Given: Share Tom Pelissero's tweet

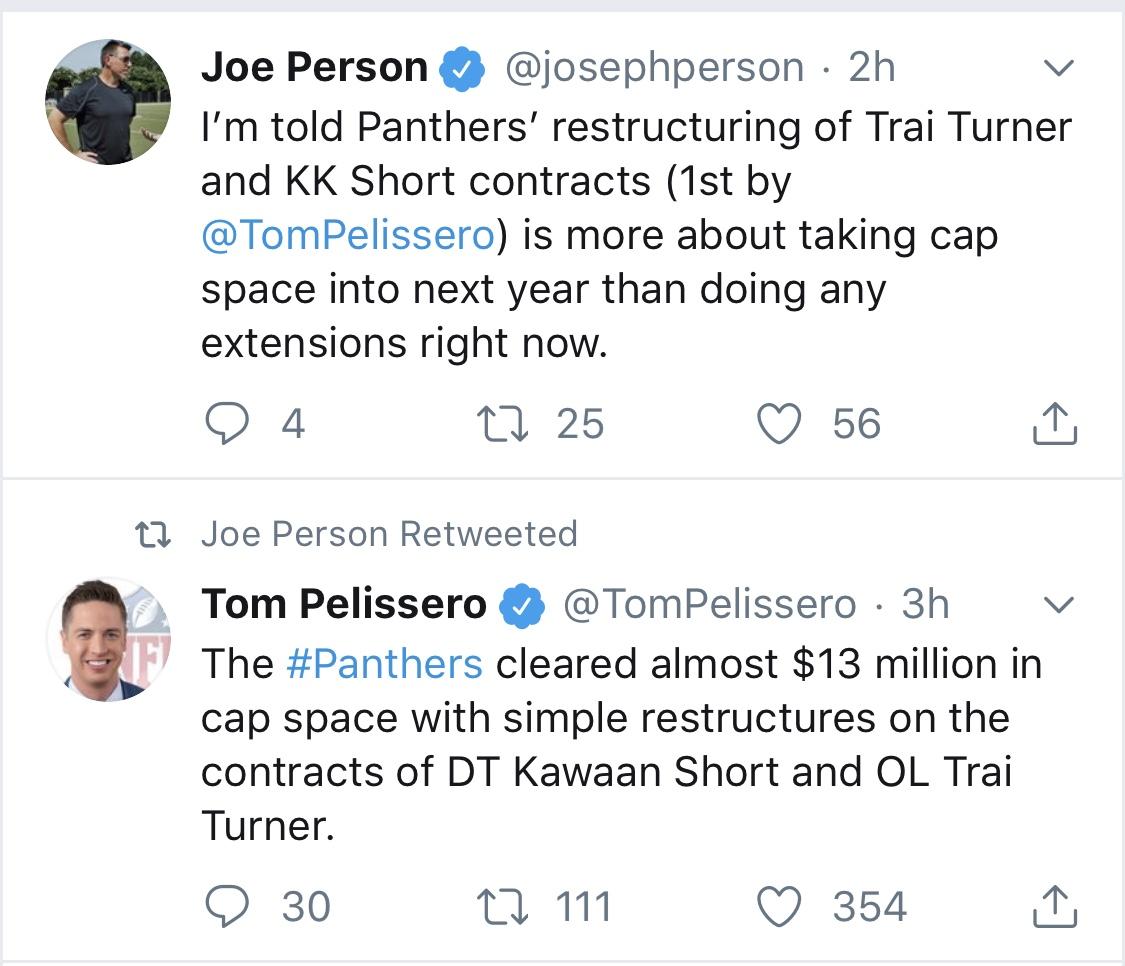Looking at the screenshot, I should tap(1055, 906).
